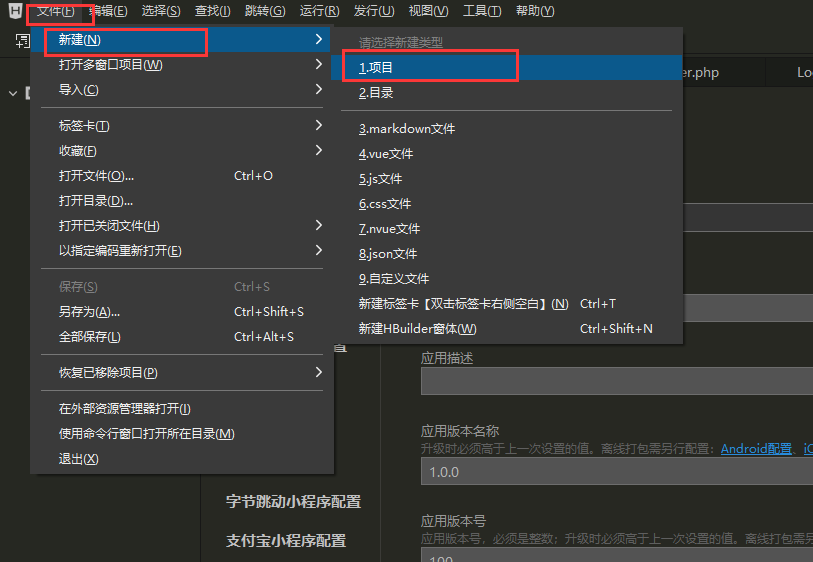Click the 应用版本号 field showing 100
This screenshot has width=813, height=562.
(617, 555)
